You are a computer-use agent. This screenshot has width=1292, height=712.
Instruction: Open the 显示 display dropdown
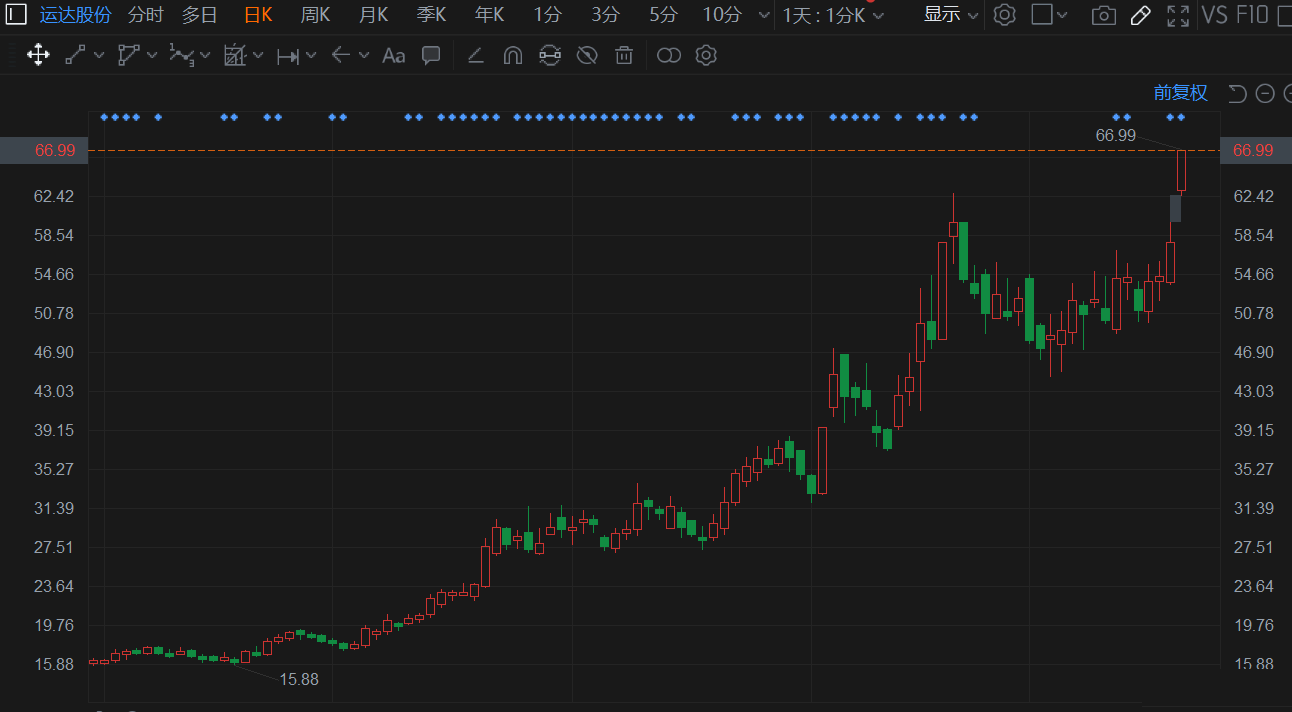[950, 15]
